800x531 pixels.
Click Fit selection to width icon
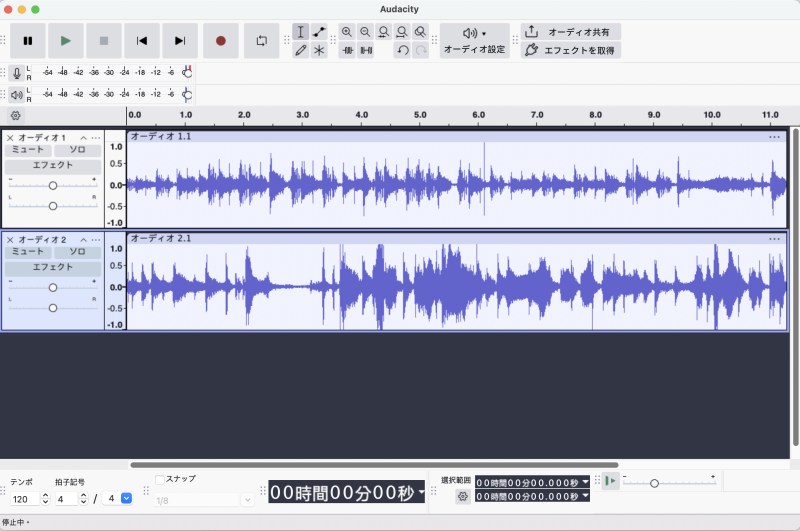click(383, 32)
